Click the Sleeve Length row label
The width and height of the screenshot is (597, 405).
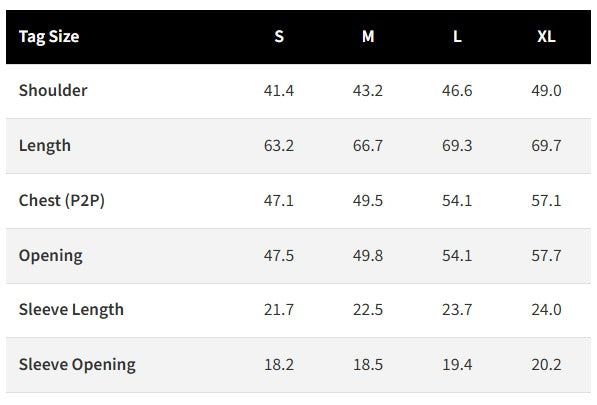click(71, 310)
